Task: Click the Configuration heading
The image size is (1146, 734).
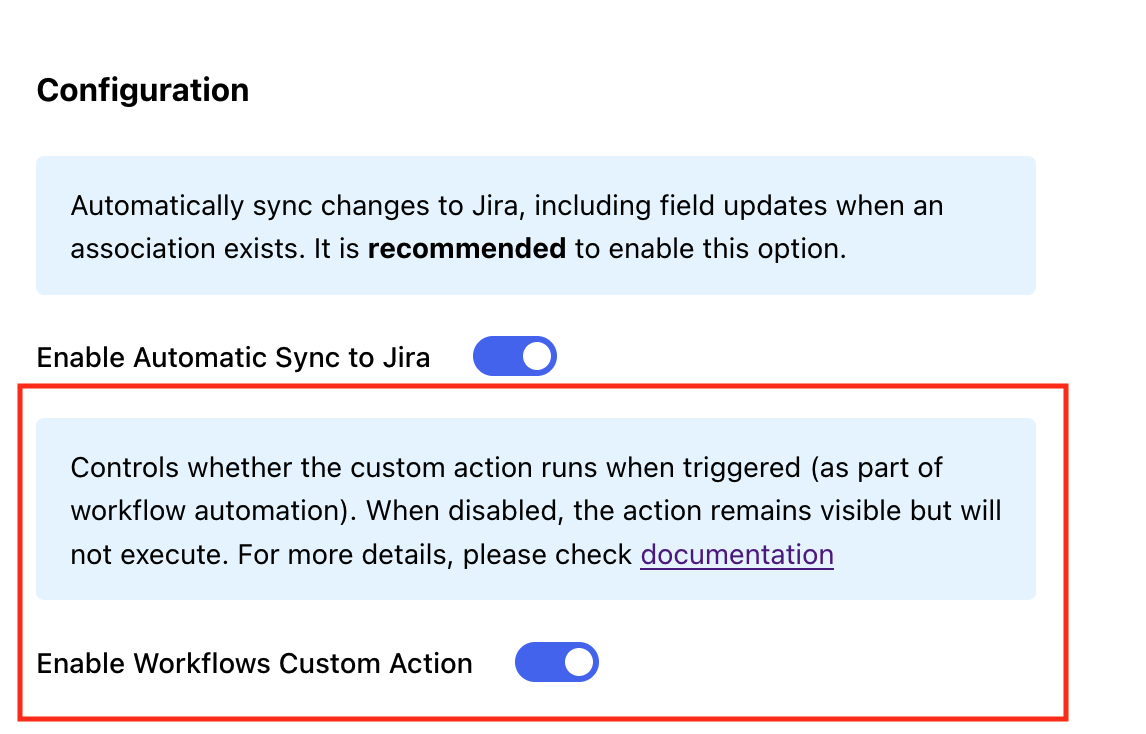Action: pyautogui.click(x=143, y=90)
